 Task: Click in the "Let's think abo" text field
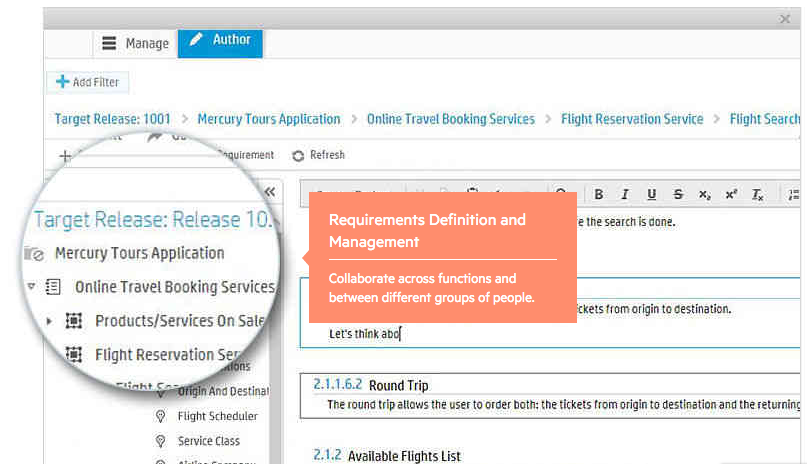[x=365, y=334]
